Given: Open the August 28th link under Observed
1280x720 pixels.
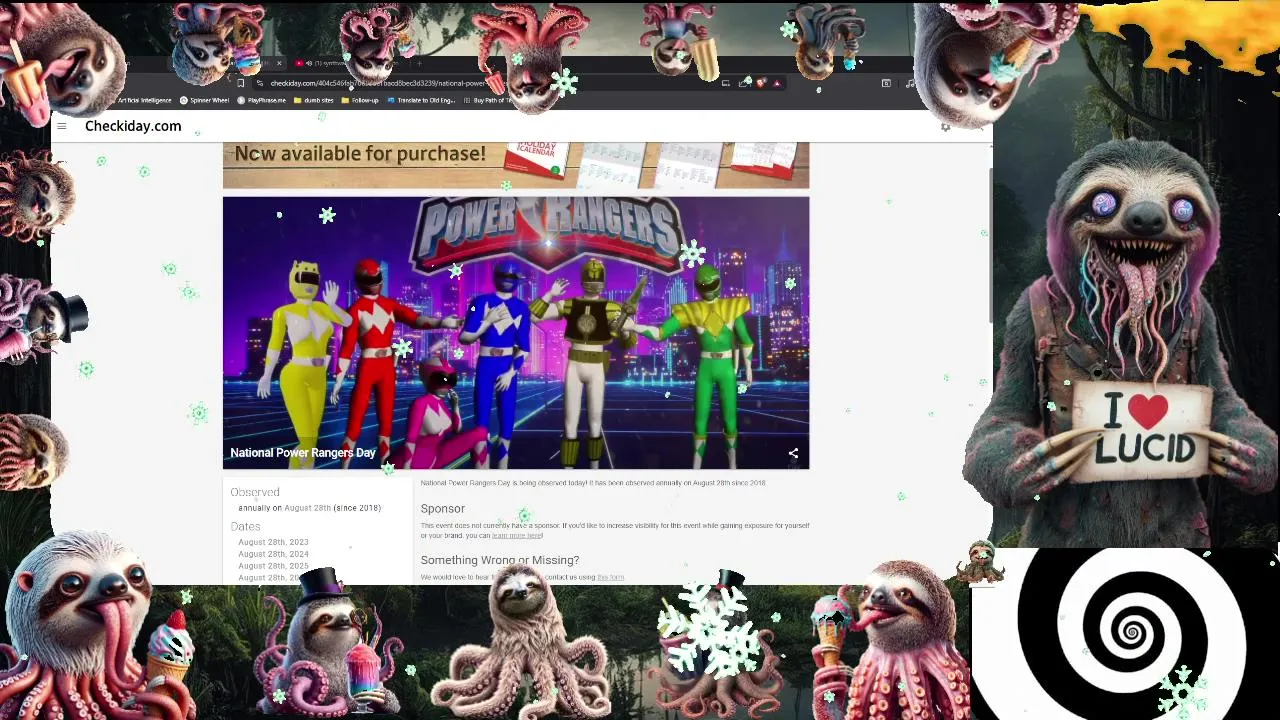Looking at the screenshot, I should click(307, 508).
